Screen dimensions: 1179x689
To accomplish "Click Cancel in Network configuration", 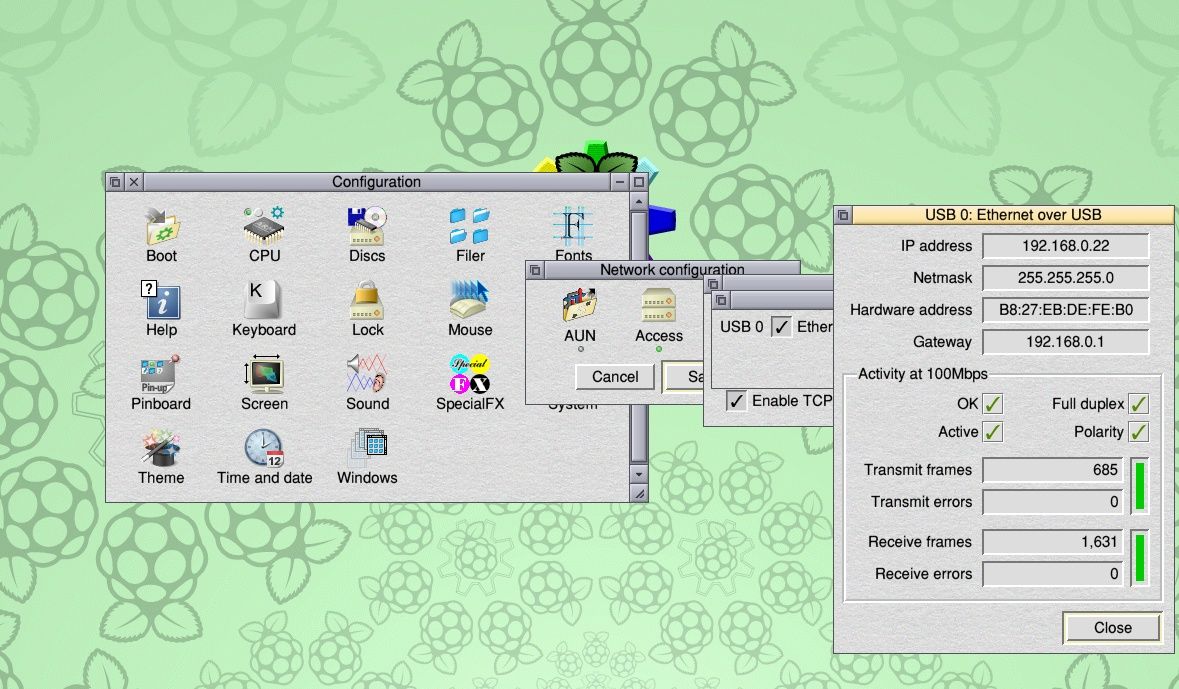I will (615, 377).
